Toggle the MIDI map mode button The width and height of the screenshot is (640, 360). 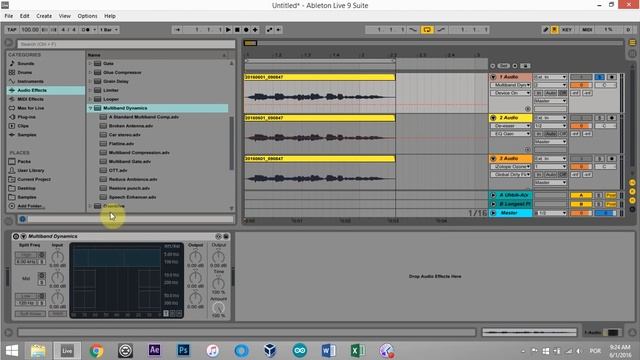[x=587, y=29]
